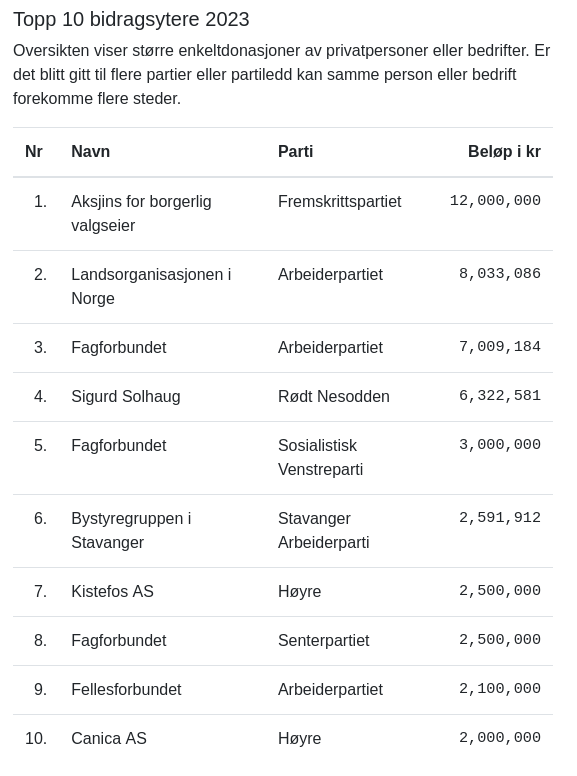Viewport: 577px width, 776px height.
Task: Click Kistefos AS donor name
Action: coord(112,591)
